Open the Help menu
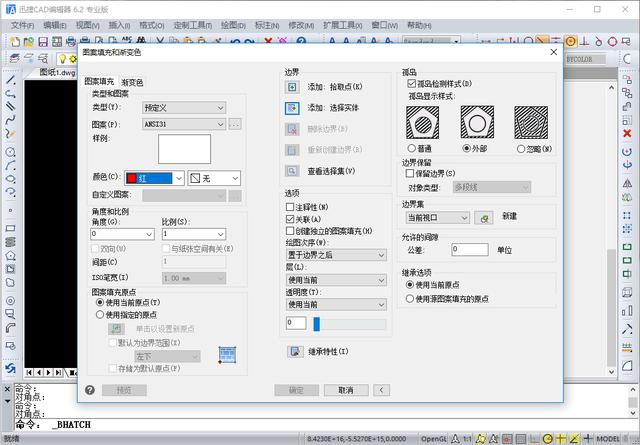 (x=419, y=25)
